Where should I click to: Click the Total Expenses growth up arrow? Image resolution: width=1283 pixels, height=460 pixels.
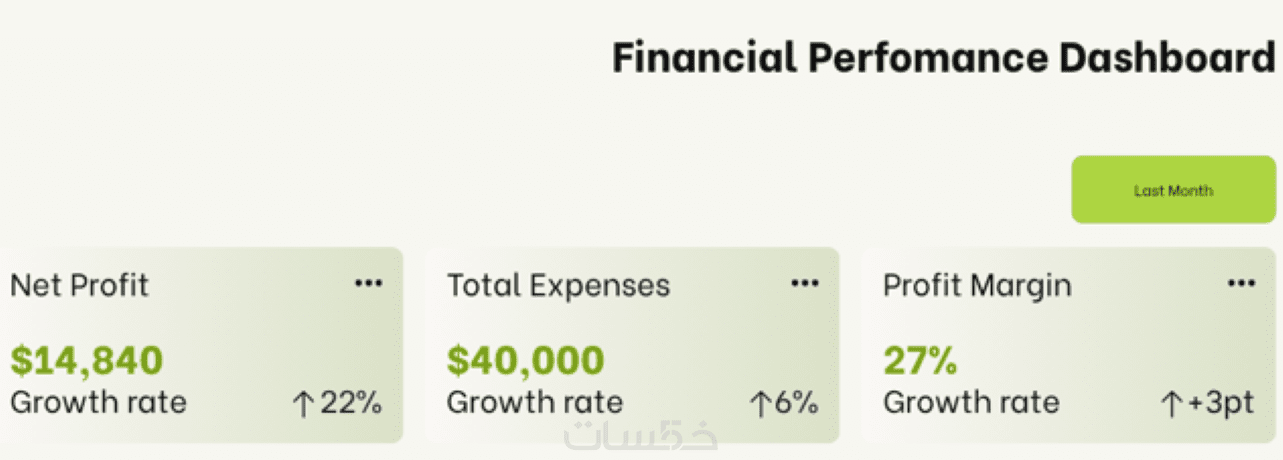[760, 404]
